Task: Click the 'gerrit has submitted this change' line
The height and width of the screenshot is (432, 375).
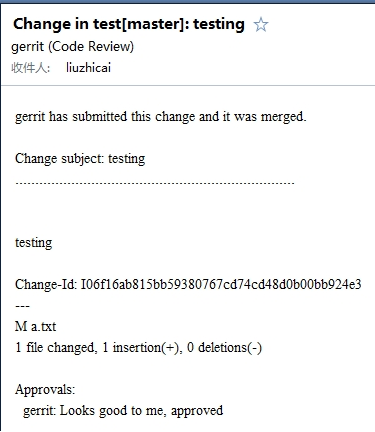Action: (160, 117)
